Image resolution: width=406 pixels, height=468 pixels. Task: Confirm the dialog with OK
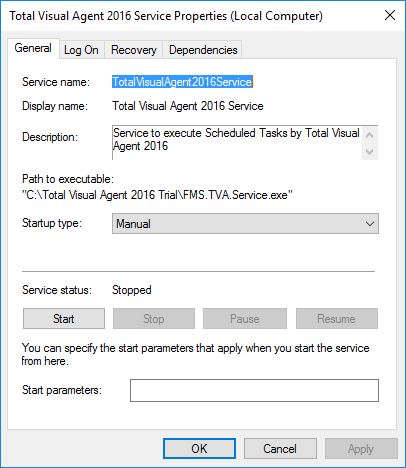[199, 449]
